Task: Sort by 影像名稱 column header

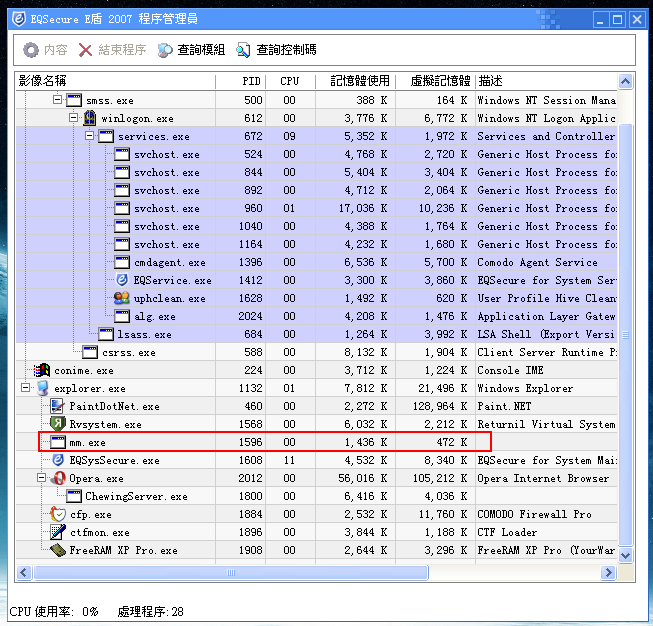Action: click(115, 81)
